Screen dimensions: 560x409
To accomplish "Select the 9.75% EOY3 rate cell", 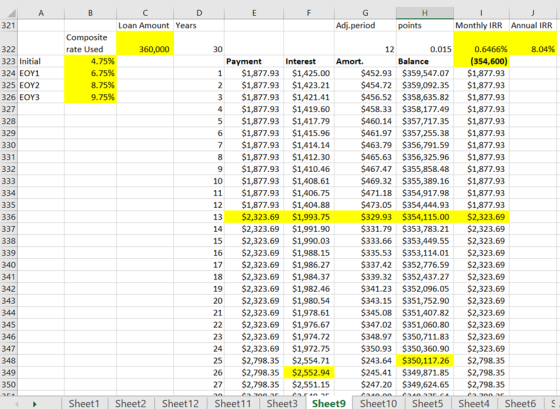I will coord(90,97).
